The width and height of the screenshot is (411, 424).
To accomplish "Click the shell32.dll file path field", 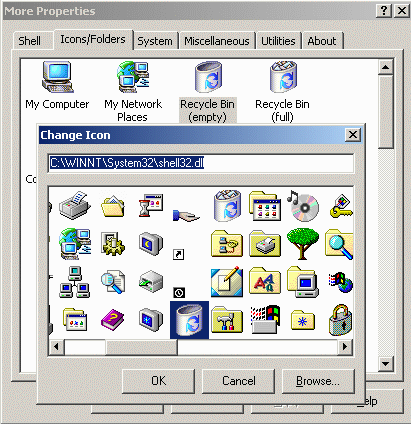I will click(201, 163).
